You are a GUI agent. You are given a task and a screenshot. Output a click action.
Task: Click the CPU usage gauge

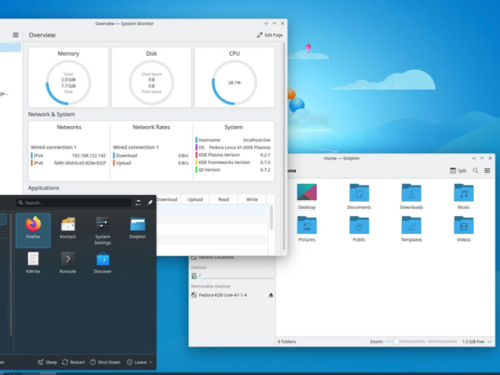coord(234,82)
